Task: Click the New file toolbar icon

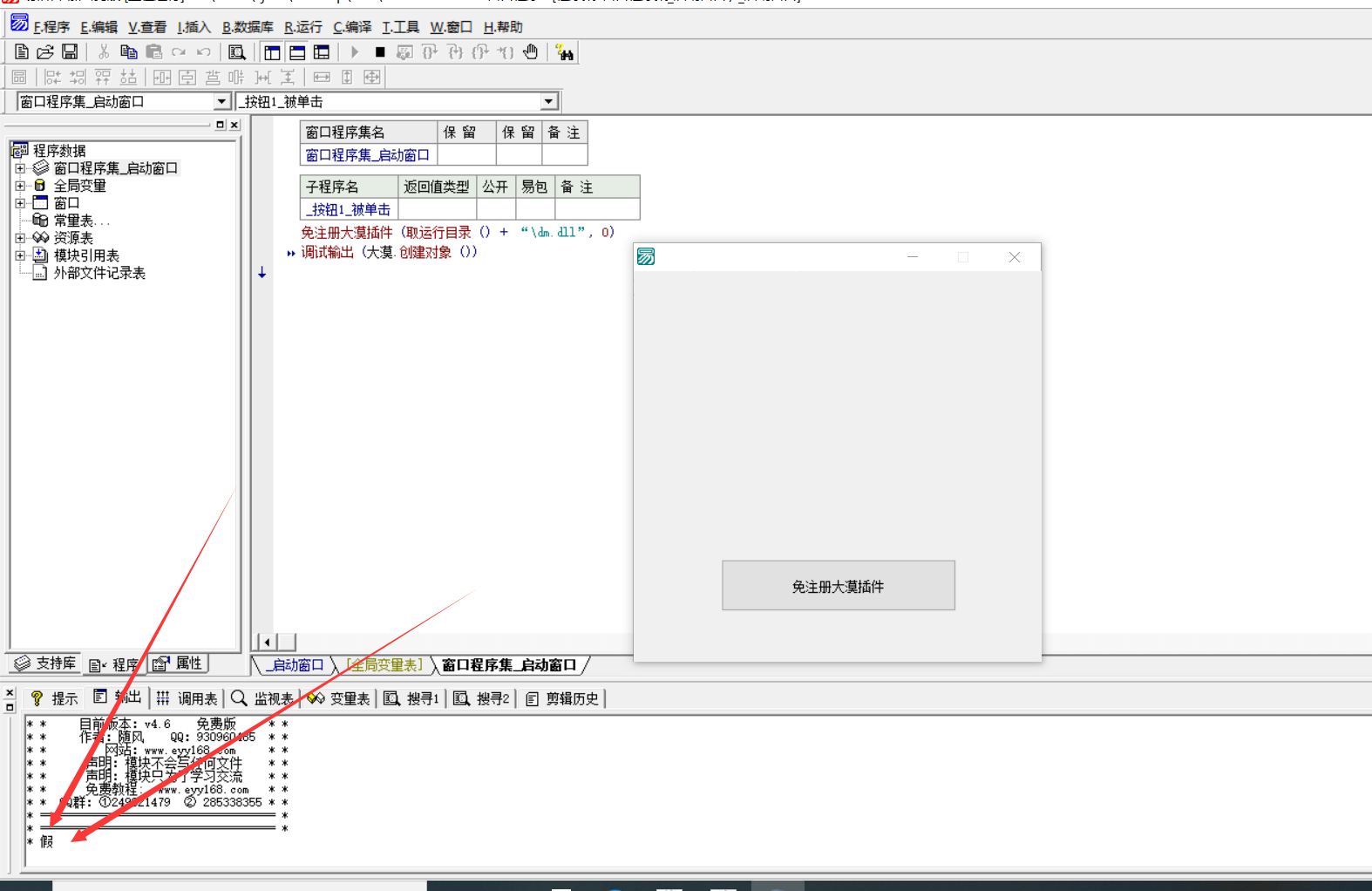Action: [x=22, y=52]
